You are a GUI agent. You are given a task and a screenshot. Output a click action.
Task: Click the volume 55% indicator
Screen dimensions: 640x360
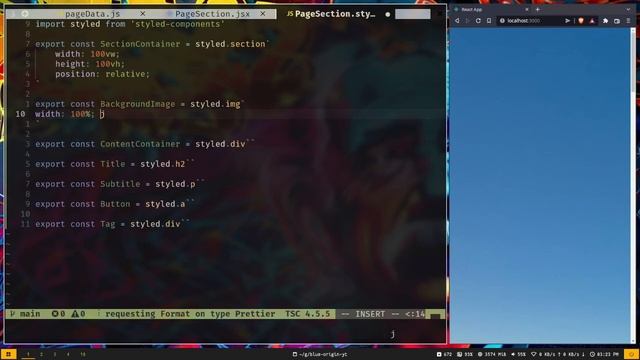pos(518,354)
